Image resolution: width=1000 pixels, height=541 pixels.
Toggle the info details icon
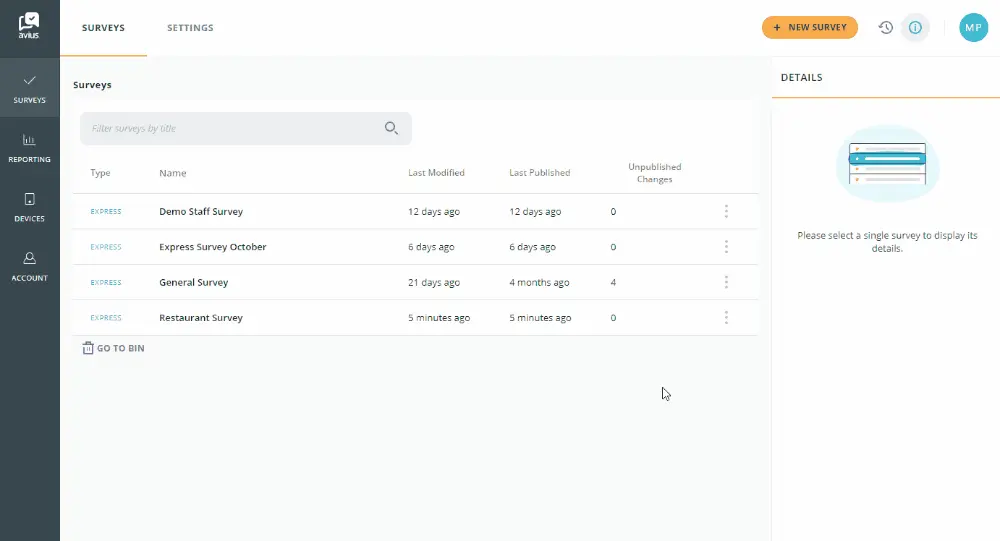(x=915, y=27)
